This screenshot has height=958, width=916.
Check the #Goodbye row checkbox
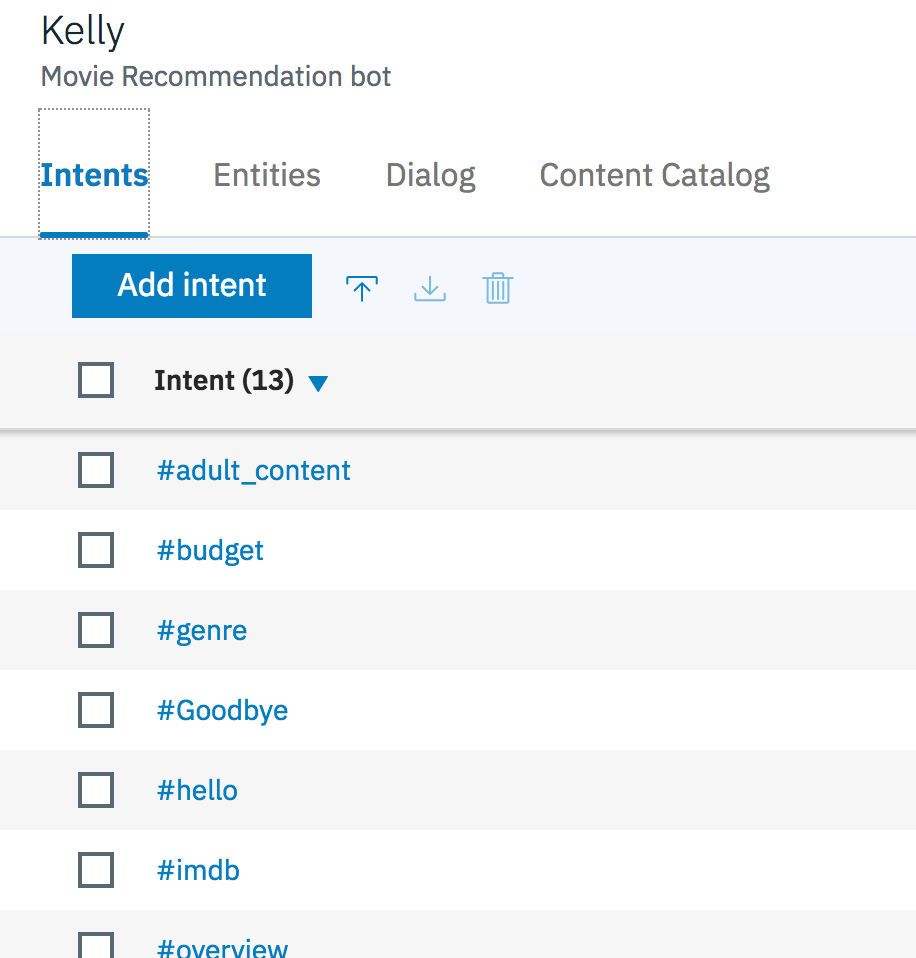95,710
